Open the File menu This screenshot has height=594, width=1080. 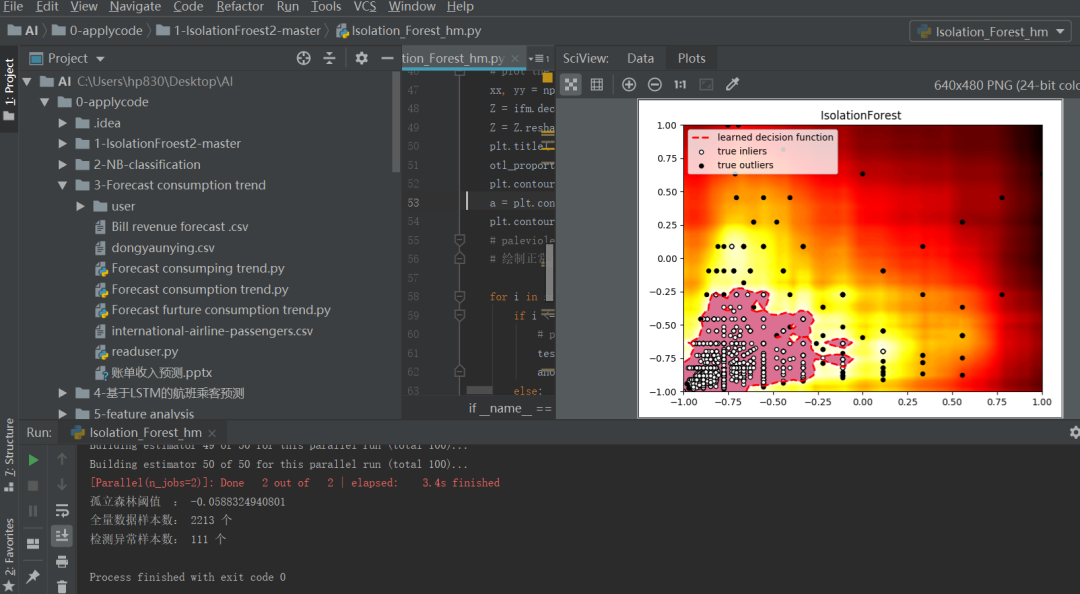(12, 6)
